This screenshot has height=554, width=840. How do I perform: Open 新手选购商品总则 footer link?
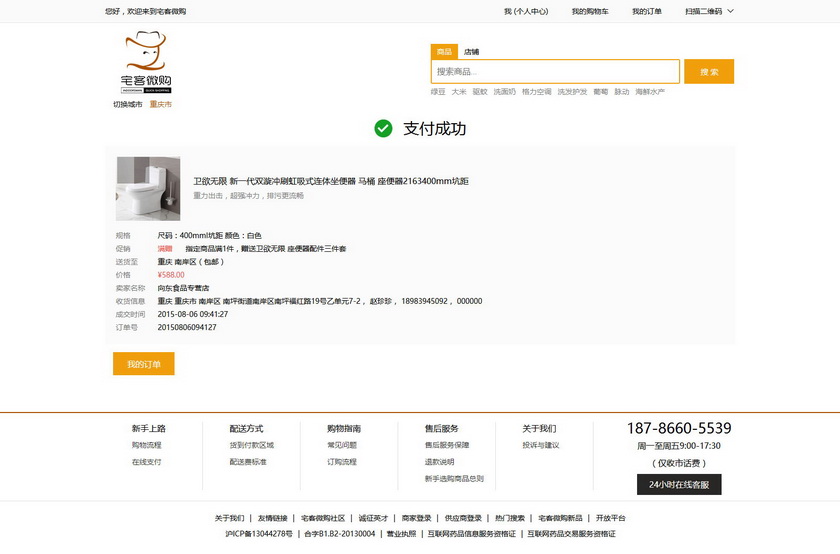454,478
